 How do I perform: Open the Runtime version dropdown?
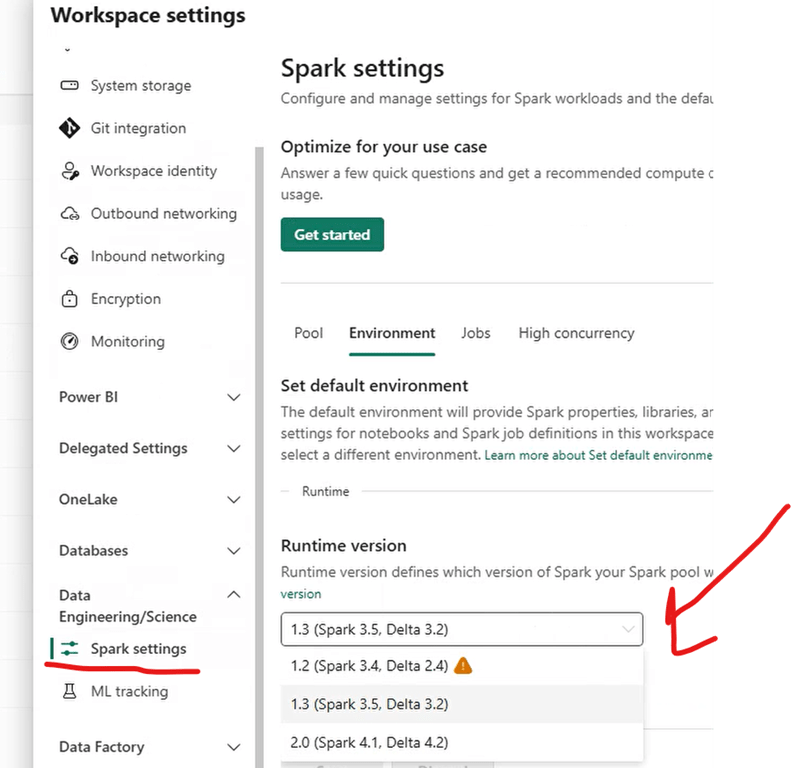(462, 629)
